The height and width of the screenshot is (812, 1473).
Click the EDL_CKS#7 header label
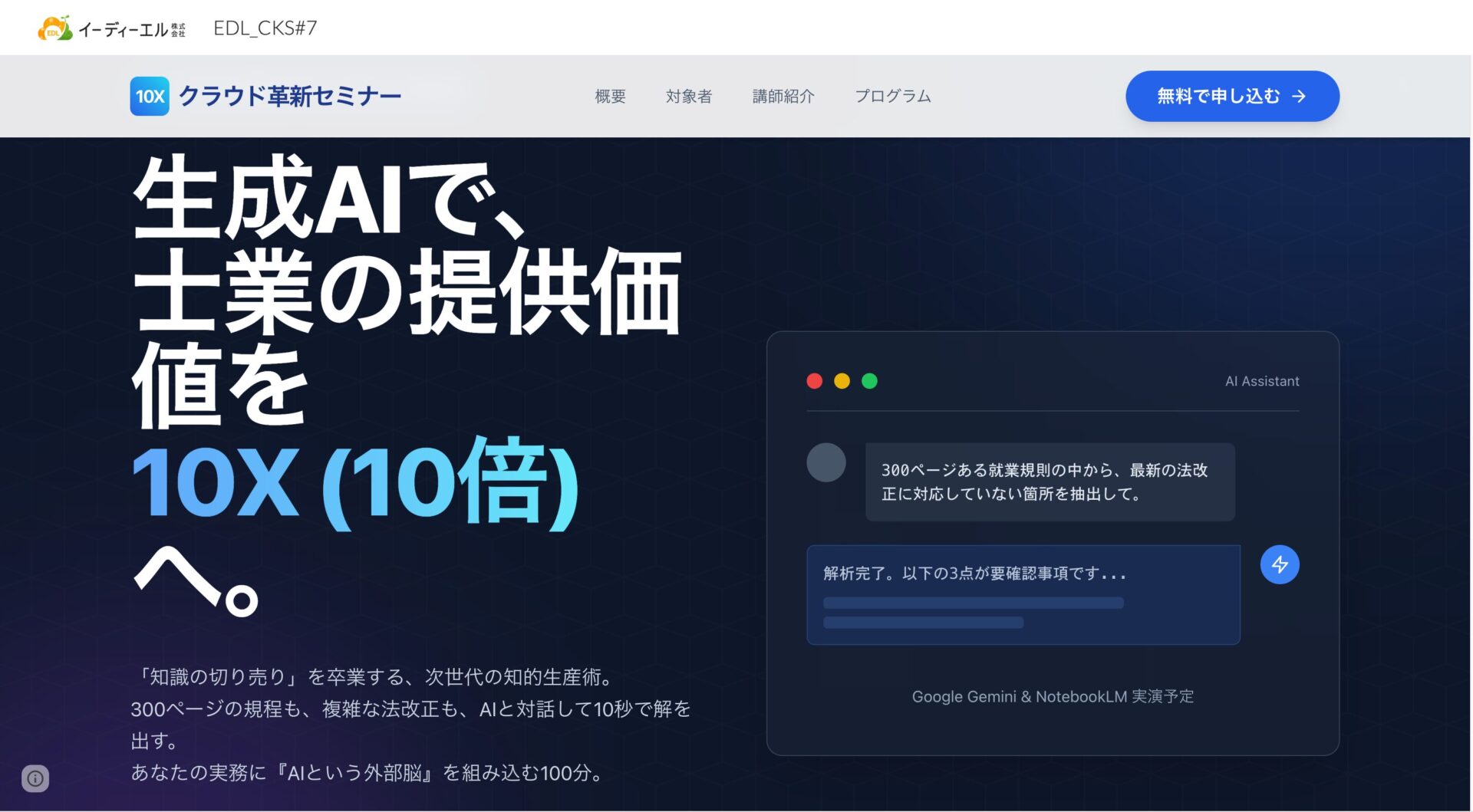(265, 28)
